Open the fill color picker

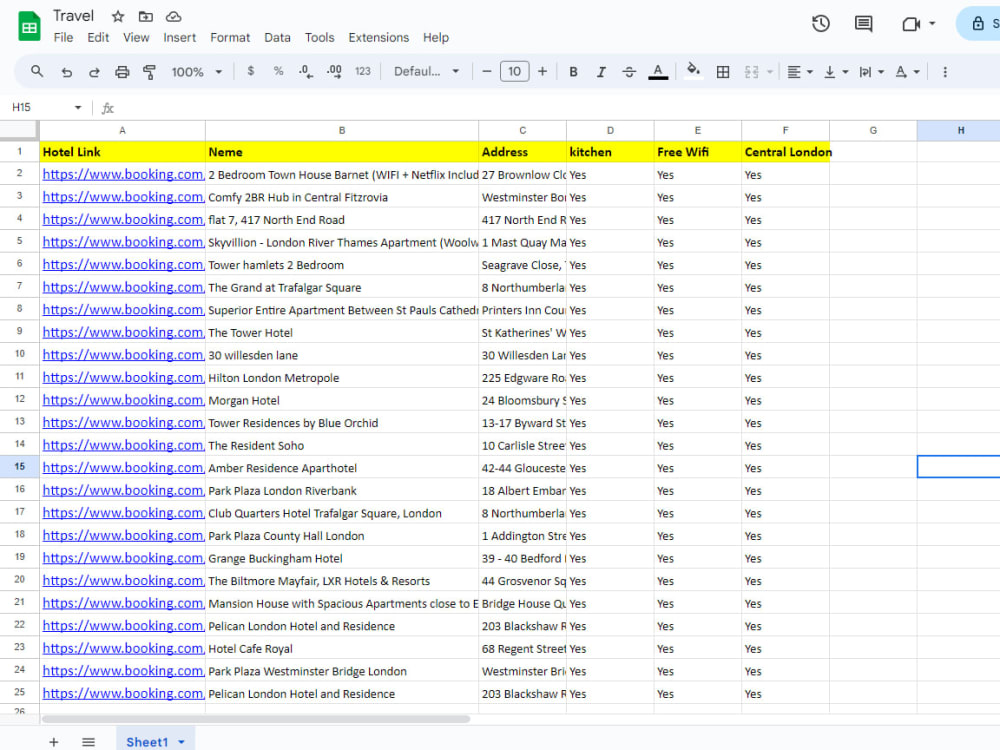click(x=693, y=70)
